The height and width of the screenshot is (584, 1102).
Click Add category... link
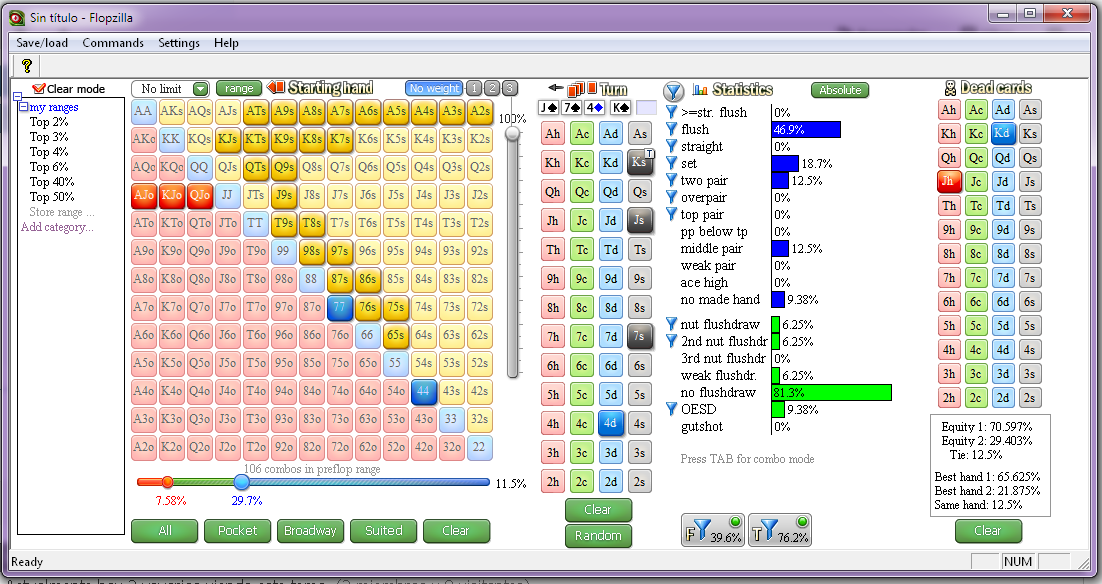pos(57,227)
